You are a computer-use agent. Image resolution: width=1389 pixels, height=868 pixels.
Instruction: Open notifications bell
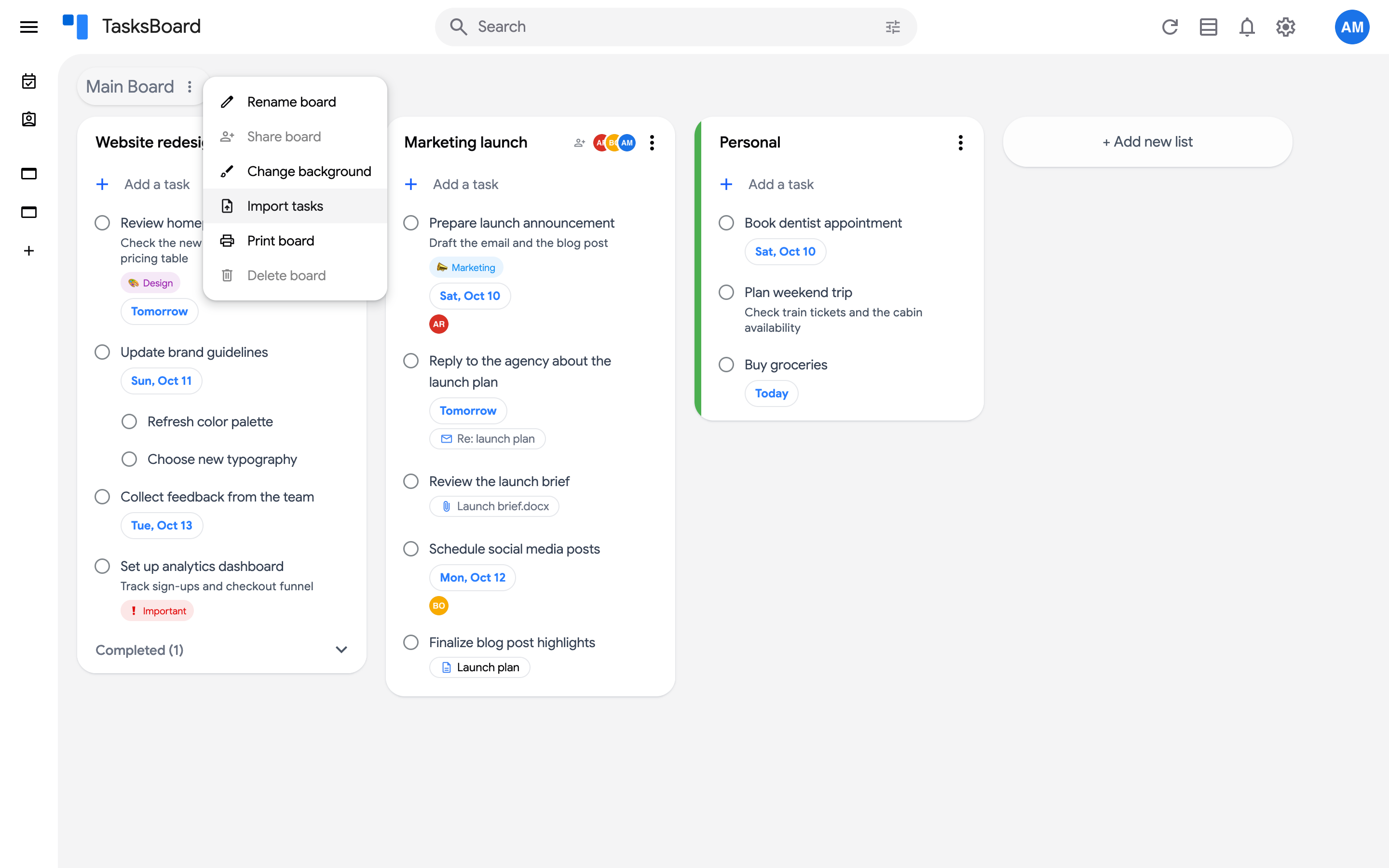tap(1247, 27)
